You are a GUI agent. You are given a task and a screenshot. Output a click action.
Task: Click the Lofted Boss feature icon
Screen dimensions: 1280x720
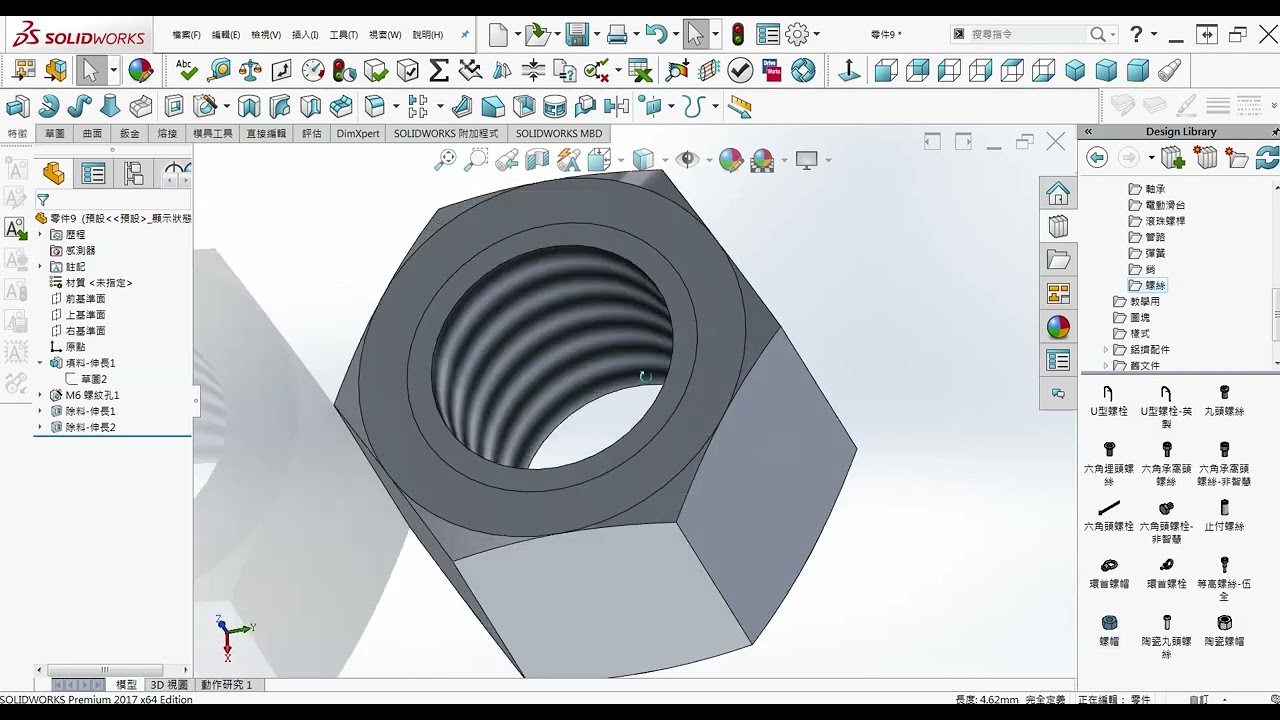[110, 105]
